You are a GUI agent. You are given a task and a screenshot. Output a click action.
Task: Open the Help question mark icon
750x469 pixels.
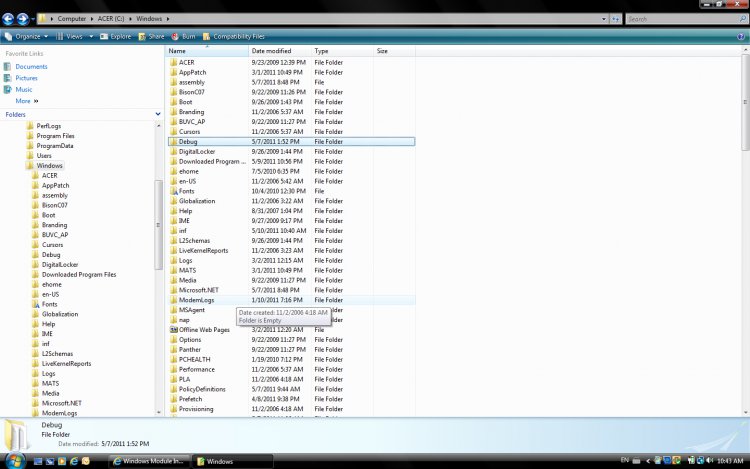click(x=741, y=36)
